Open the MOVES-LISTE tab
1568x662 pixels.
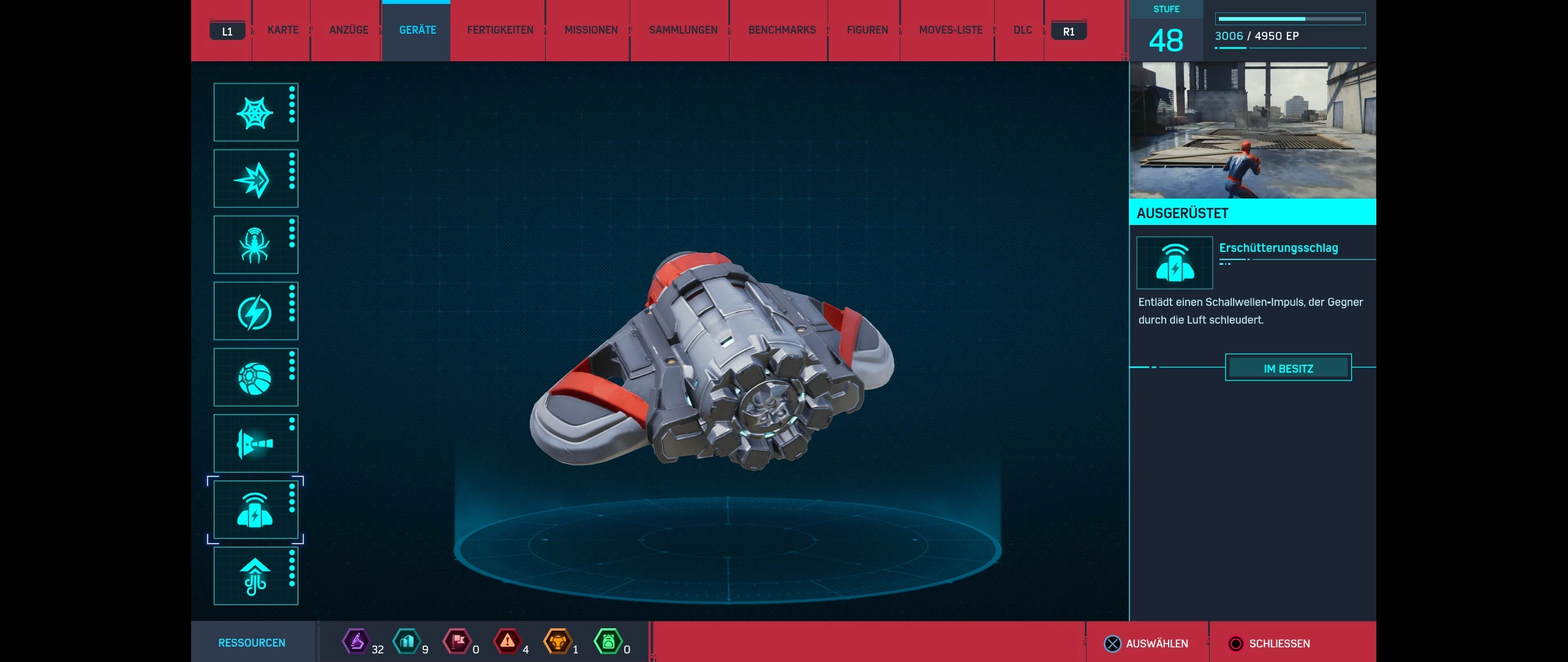951,30
